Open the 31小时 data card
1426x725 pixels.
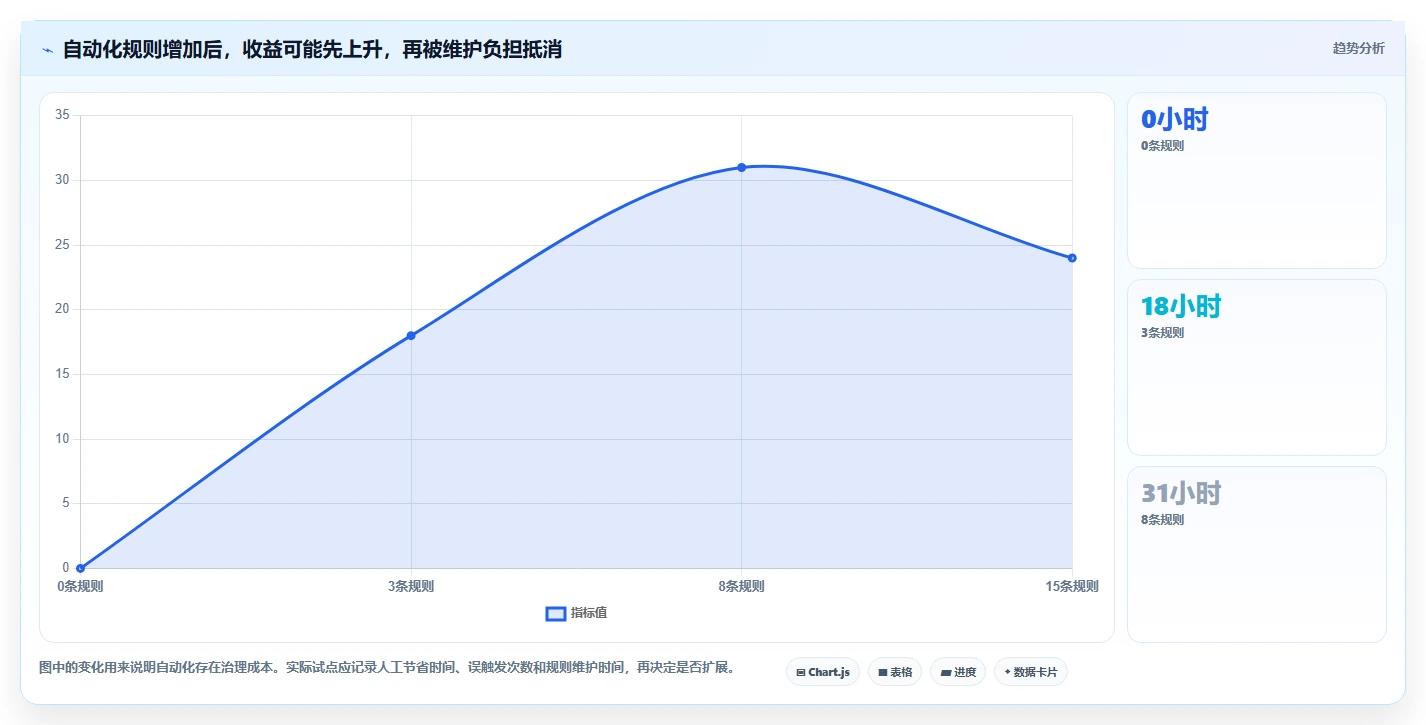[x=1256, y=554]
